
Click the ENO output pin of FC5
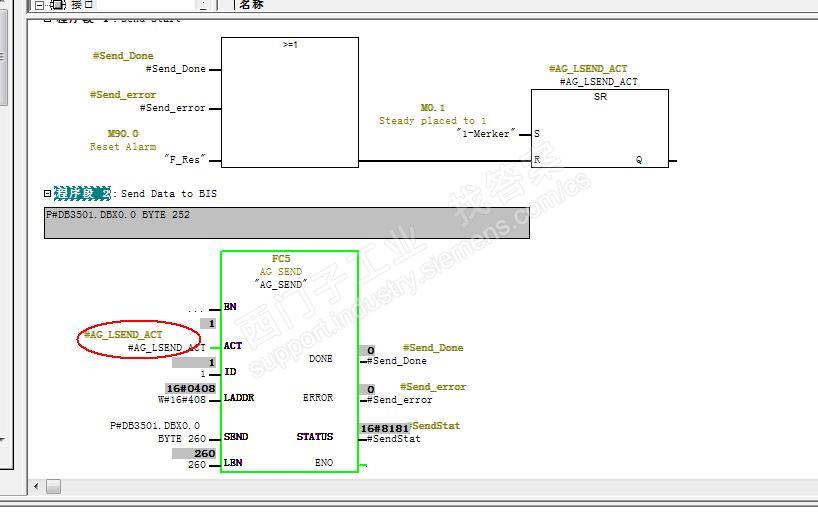pyautogui.click(x=323, y=463)
